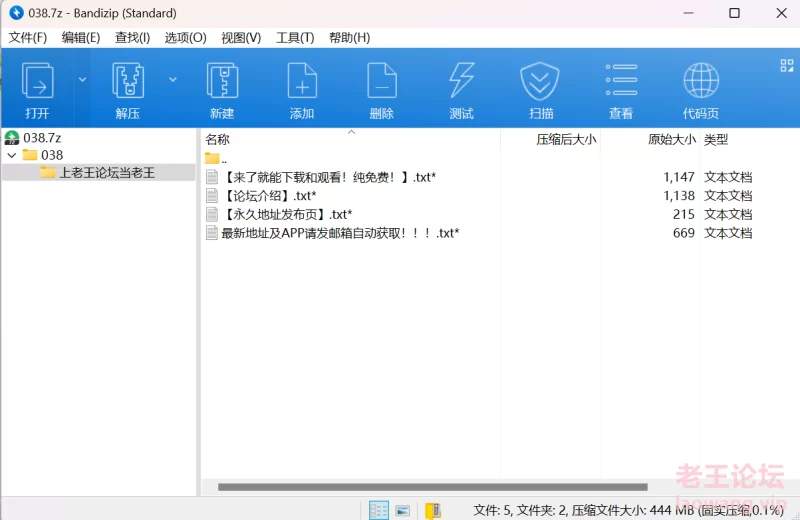Click the document icon of 【永久地址发布页】.txt
The height and width of the screenshot is (520, 800).
click(x=212, y=214)
